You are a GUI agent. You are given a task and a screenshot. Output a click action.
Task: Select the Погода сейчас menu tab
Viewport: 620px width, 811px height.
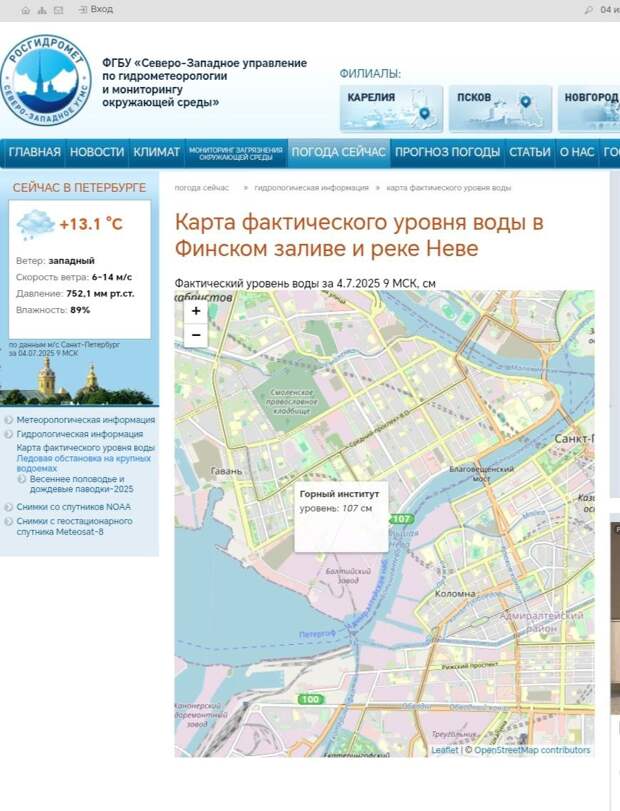[339, 152]
